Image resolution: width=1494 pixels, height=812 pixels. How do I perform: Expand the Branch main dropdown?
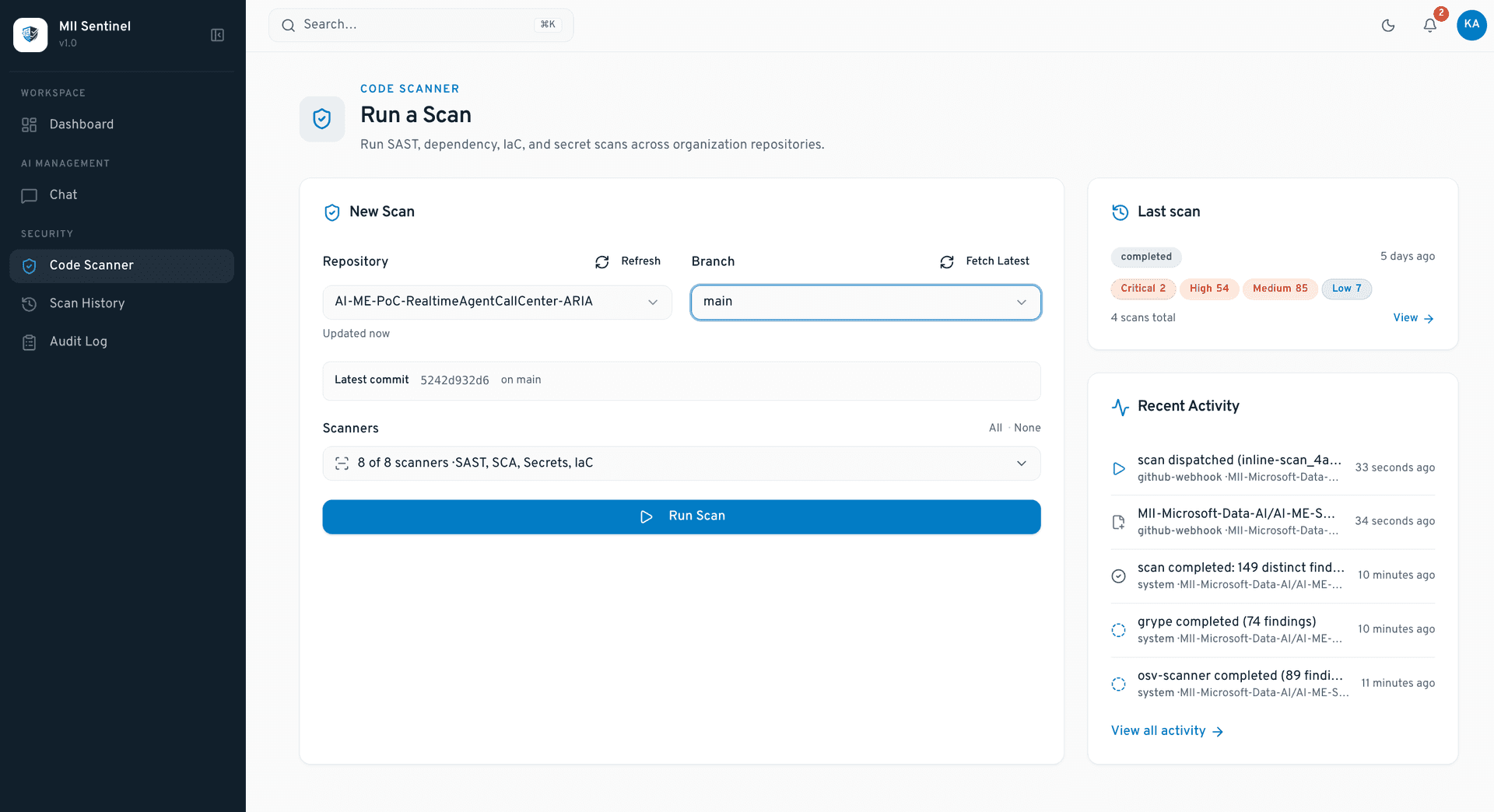(866, 302)
